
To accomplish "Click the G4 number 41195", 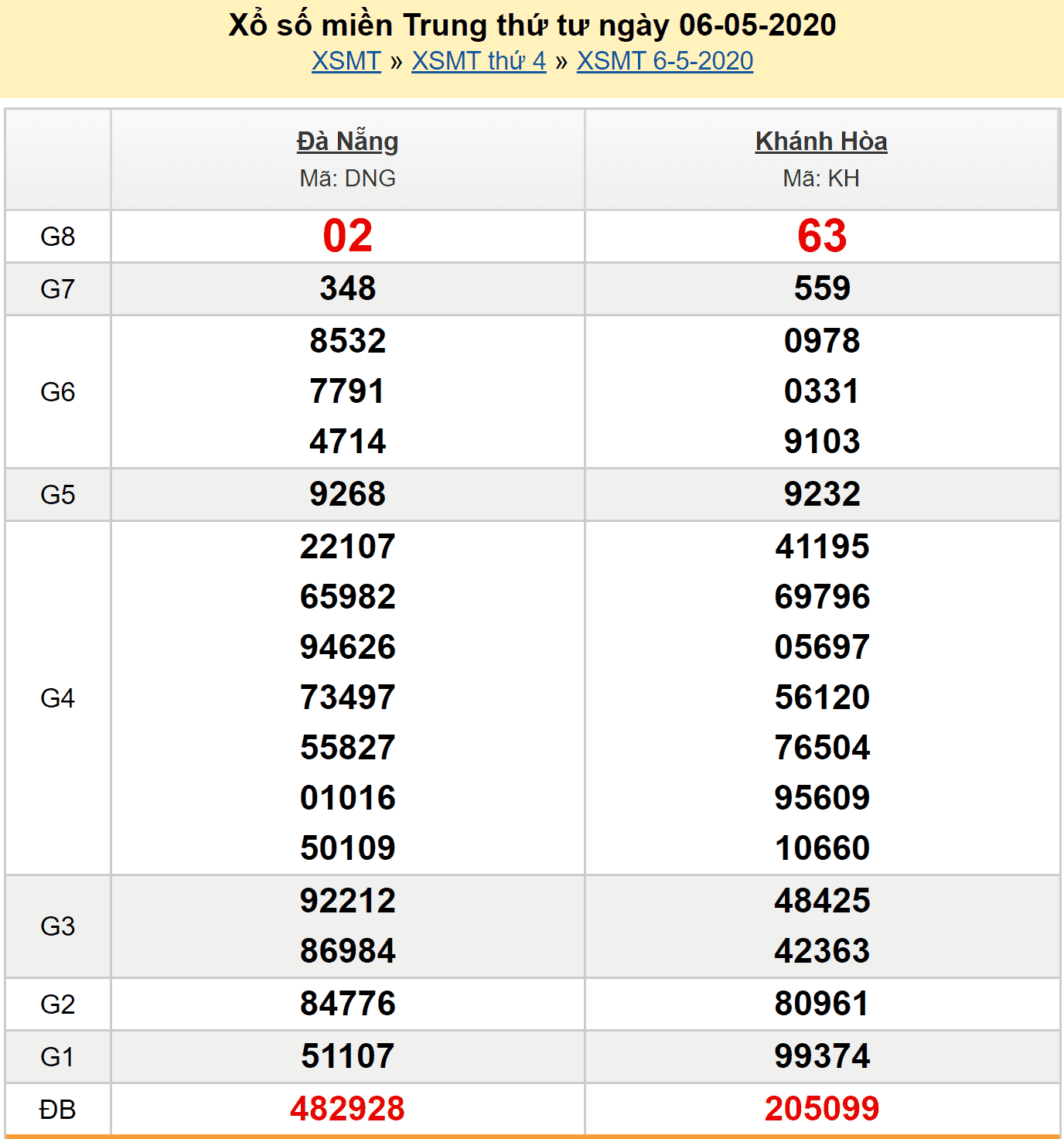I will [822, 547].
